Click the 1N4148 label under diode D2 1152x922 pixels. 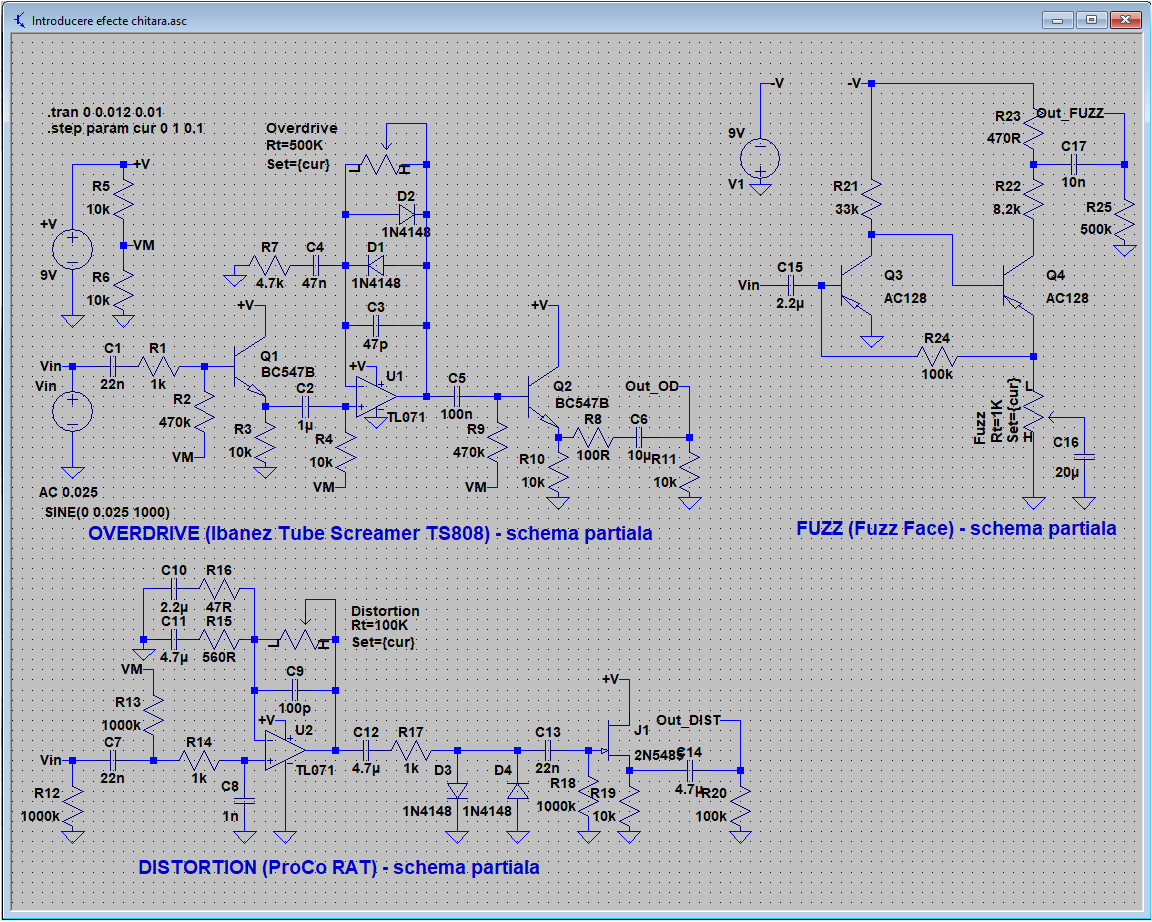pyautogui.click(x=406, y=232)
